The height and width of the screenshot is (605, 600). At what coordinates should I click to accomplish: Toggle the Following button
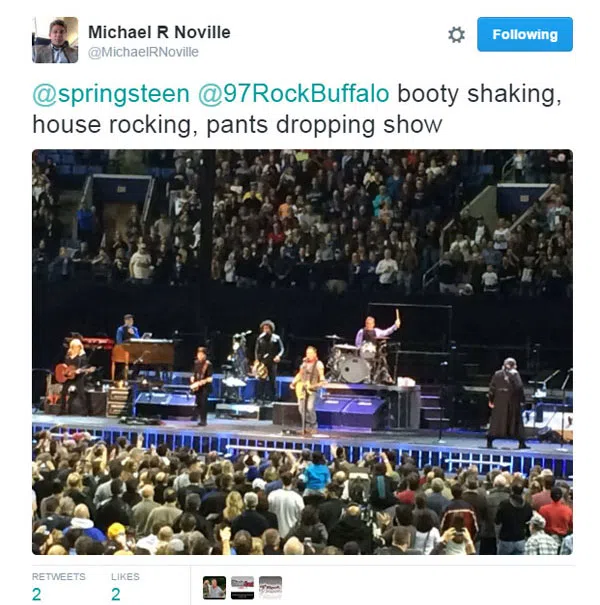coord(525,34)
